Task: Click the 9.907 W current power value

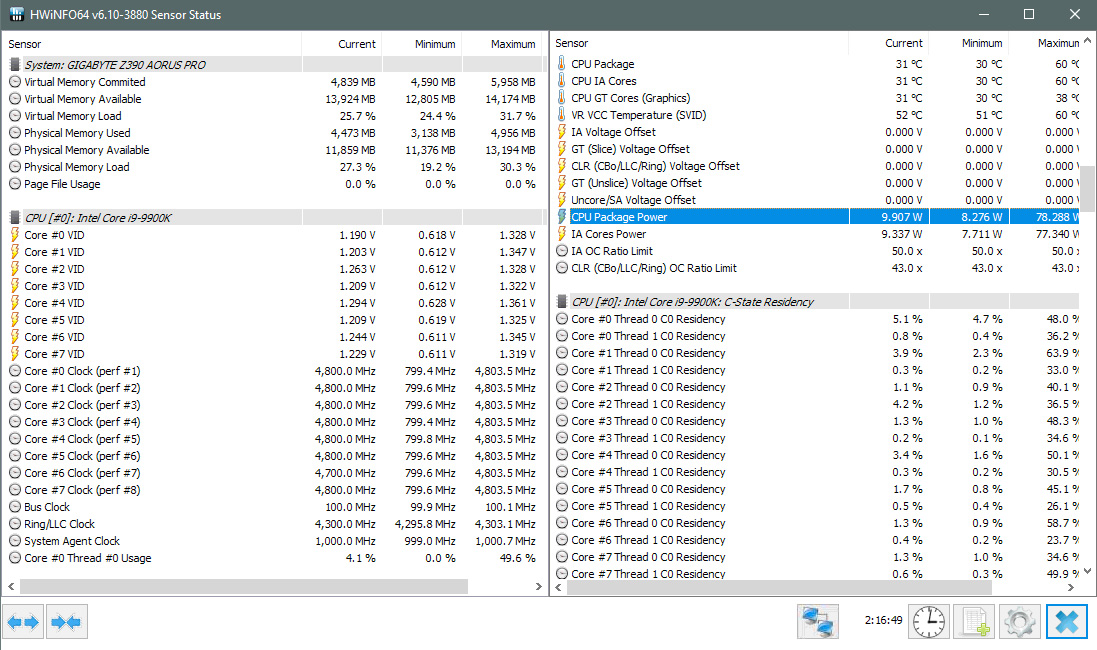Action: coord(901,217)
